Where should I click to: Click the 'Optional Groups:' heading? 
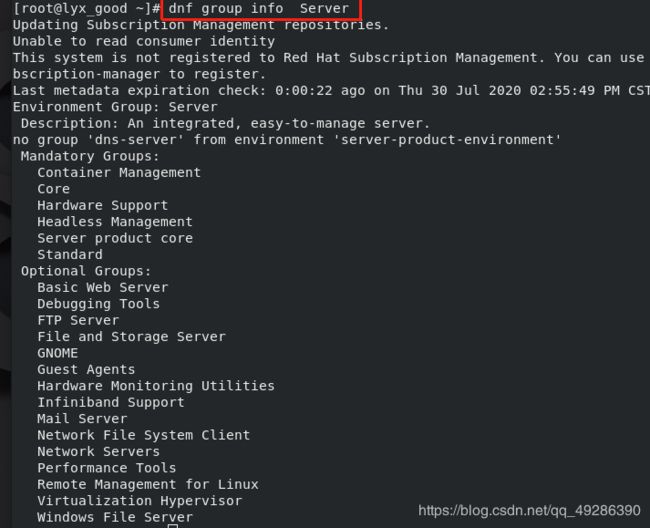[x=86, y=271]
